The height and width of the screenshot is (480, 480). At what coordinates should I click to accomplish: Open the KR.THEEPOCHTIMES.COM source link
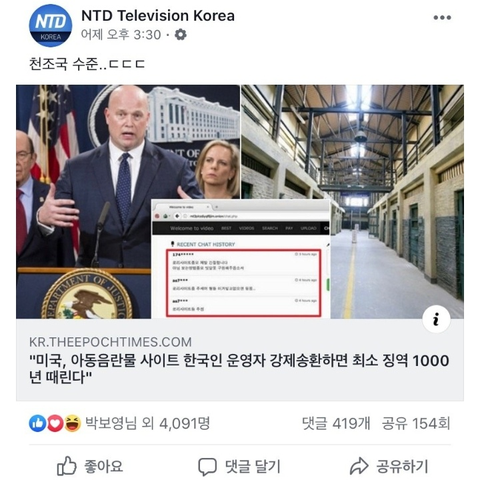pyautogui.click(x=110, y=342)
